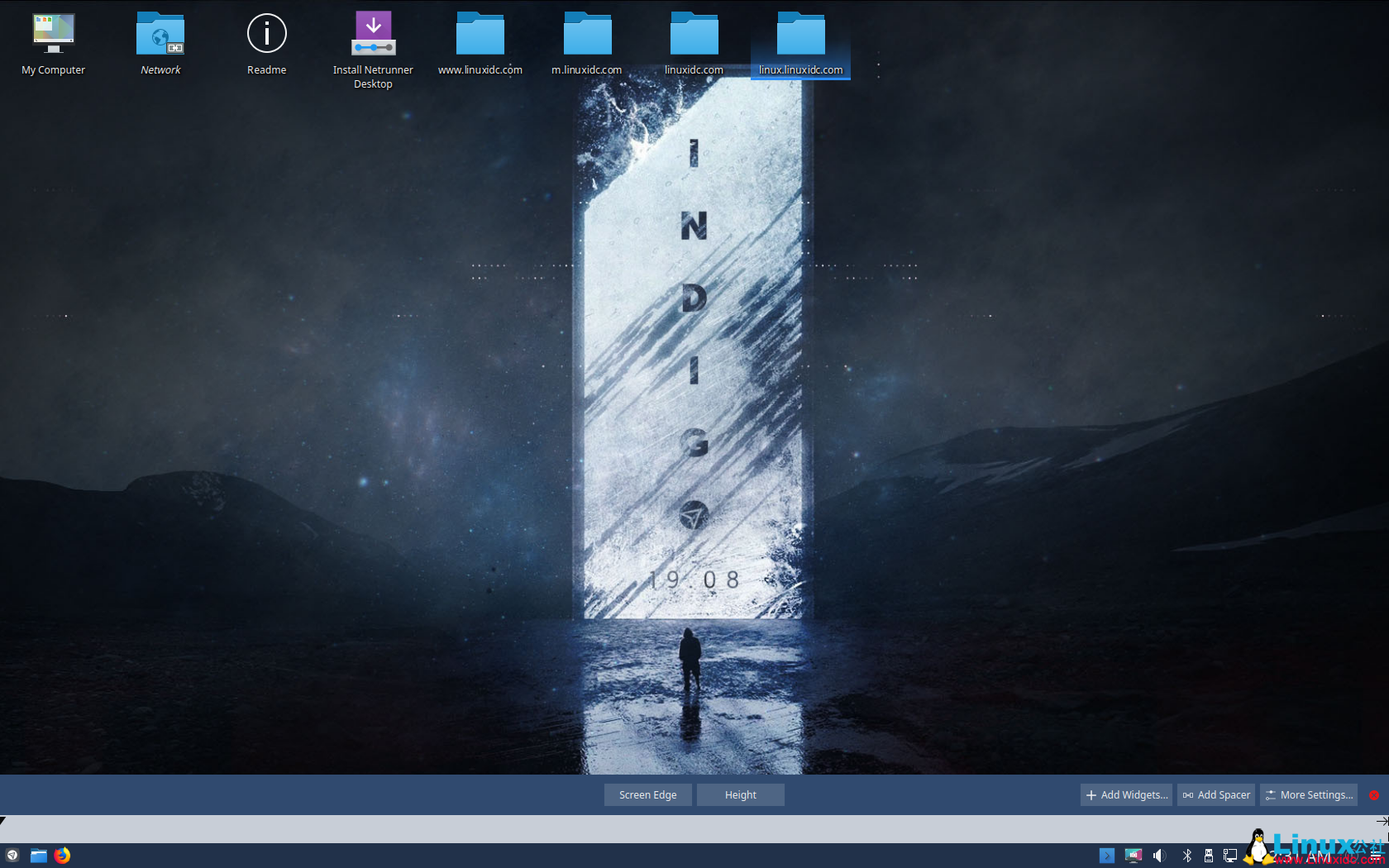Open More Settings... for the panel

click(1309, 795)
